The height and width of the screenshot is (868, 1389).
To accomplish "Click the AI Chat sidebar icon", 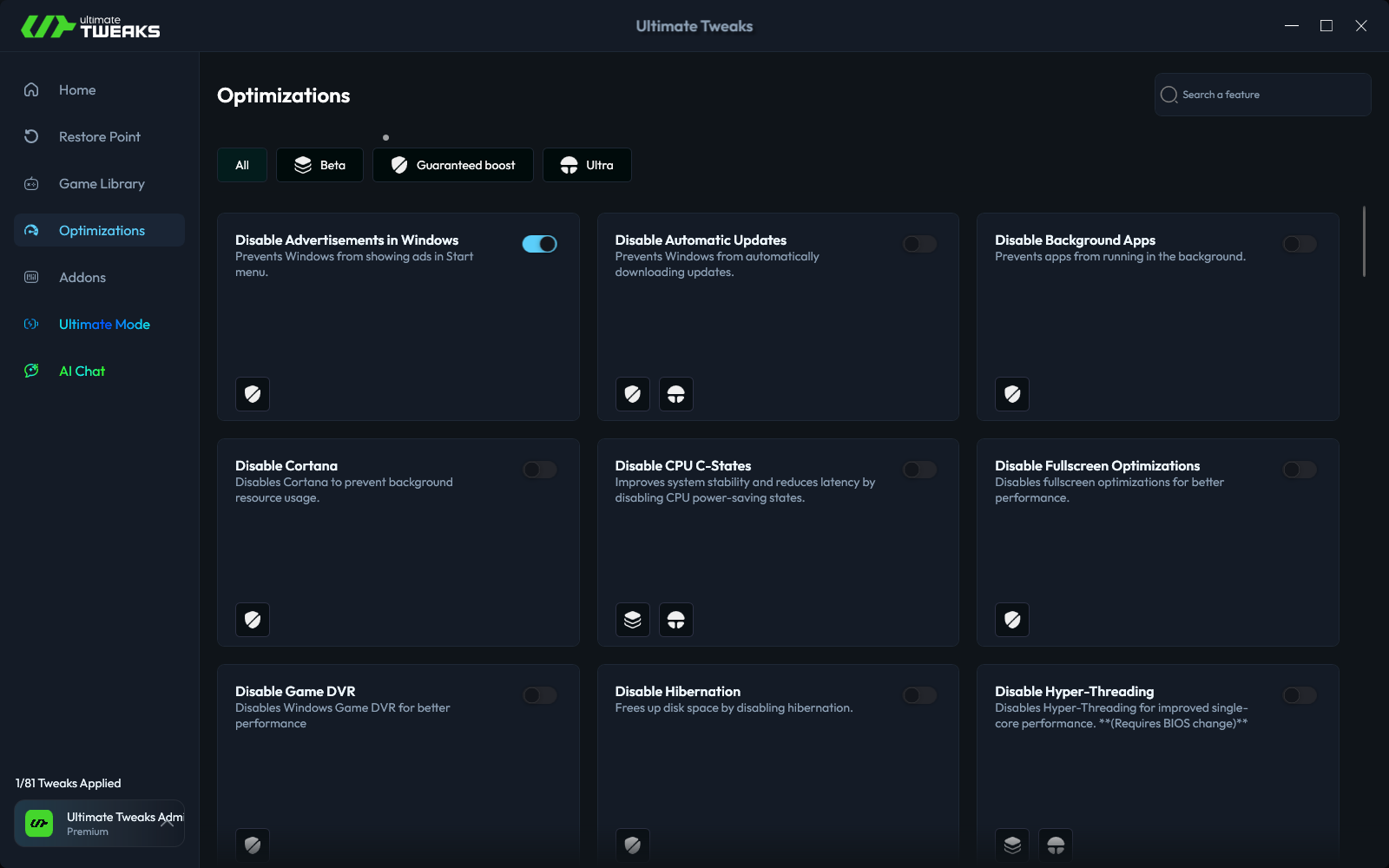I will [x=31, y=371].
